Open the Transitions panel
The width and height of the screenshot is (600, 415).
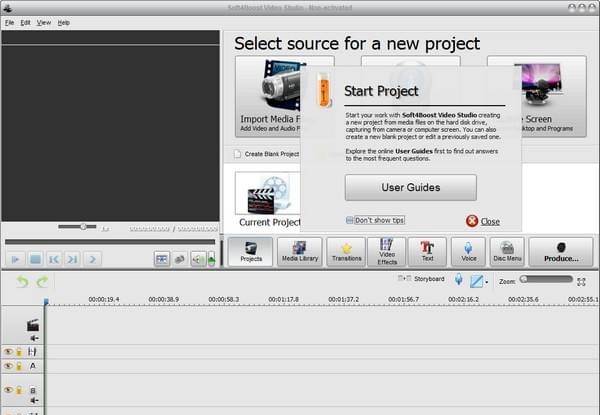[346, 252]
